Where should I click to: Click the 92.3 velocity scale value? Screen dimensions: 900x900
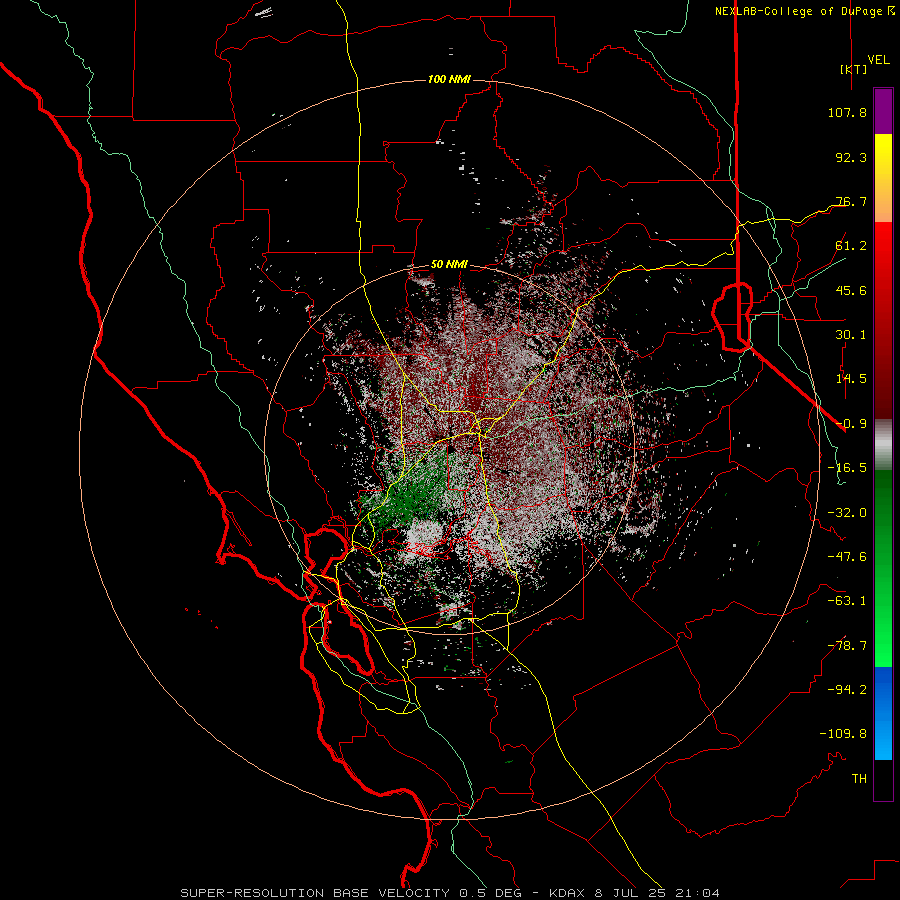851,157
